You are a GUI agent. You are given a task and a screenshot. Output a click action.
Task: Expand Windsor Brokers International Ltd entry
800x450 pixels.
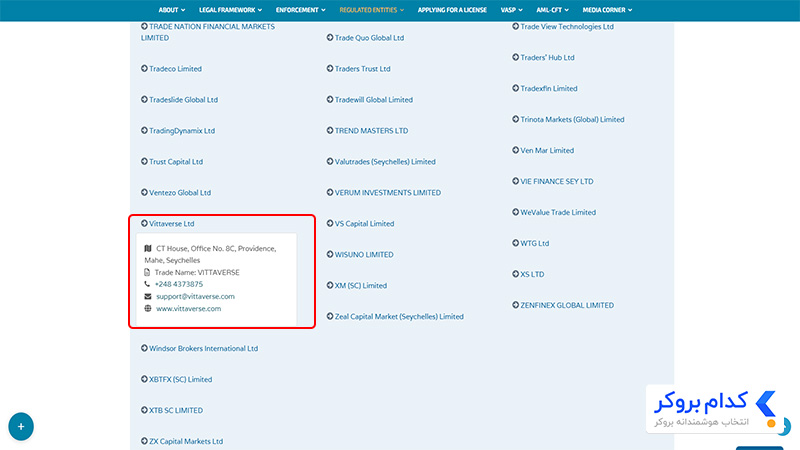[199, 348]
